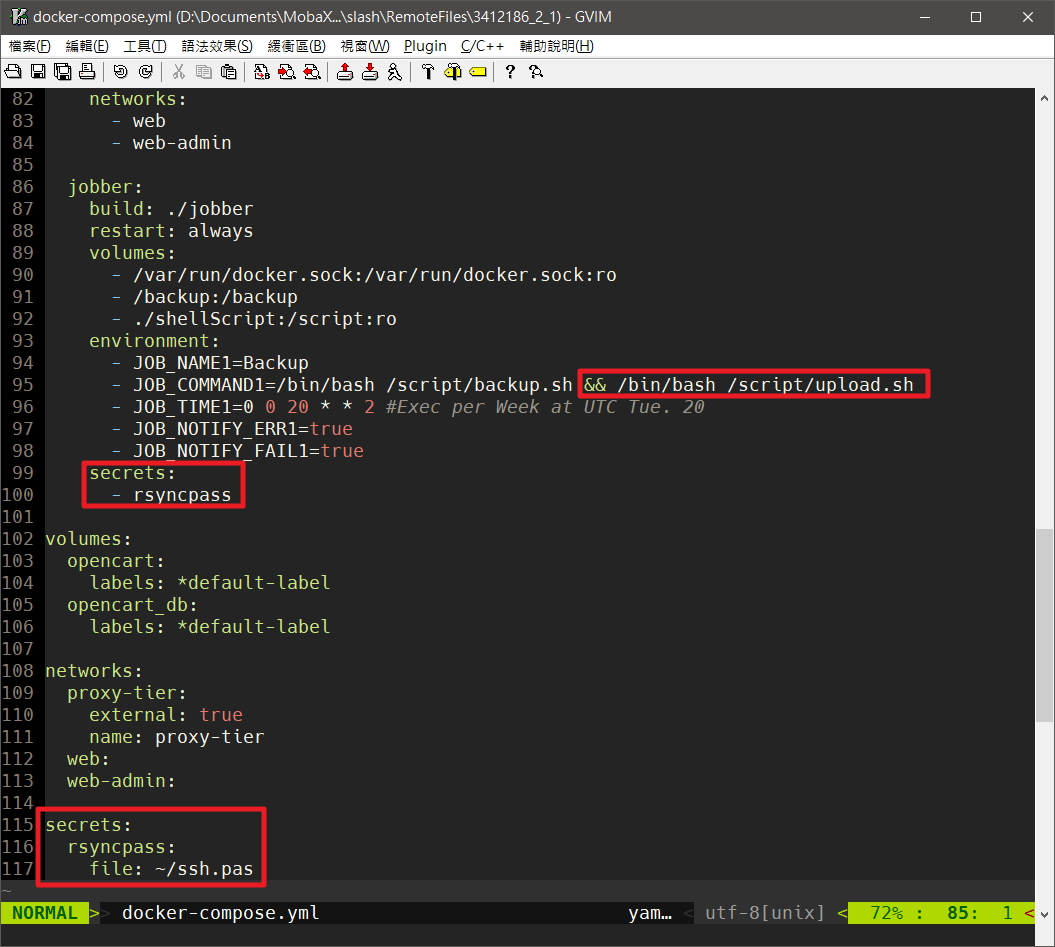
Task: Open the Plugin menu
Action: (x=425, y=46)
